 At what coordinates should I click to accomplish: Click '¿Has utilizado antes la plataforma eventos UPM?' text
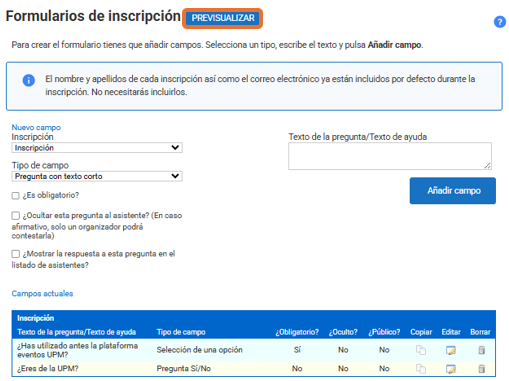[x=77, y=350]
